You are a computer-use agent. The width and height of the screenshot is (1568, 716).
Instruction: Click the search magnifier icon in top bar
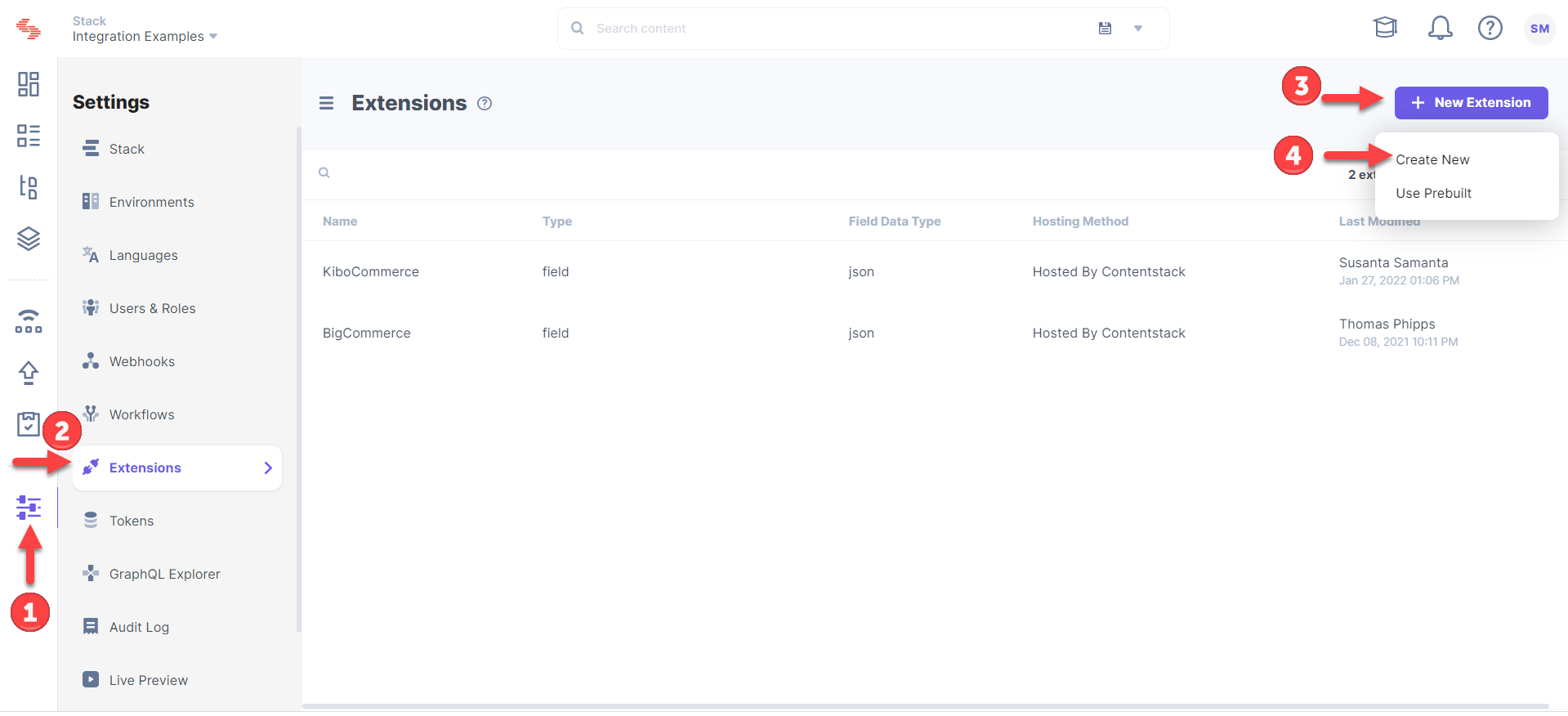(578, 29)
